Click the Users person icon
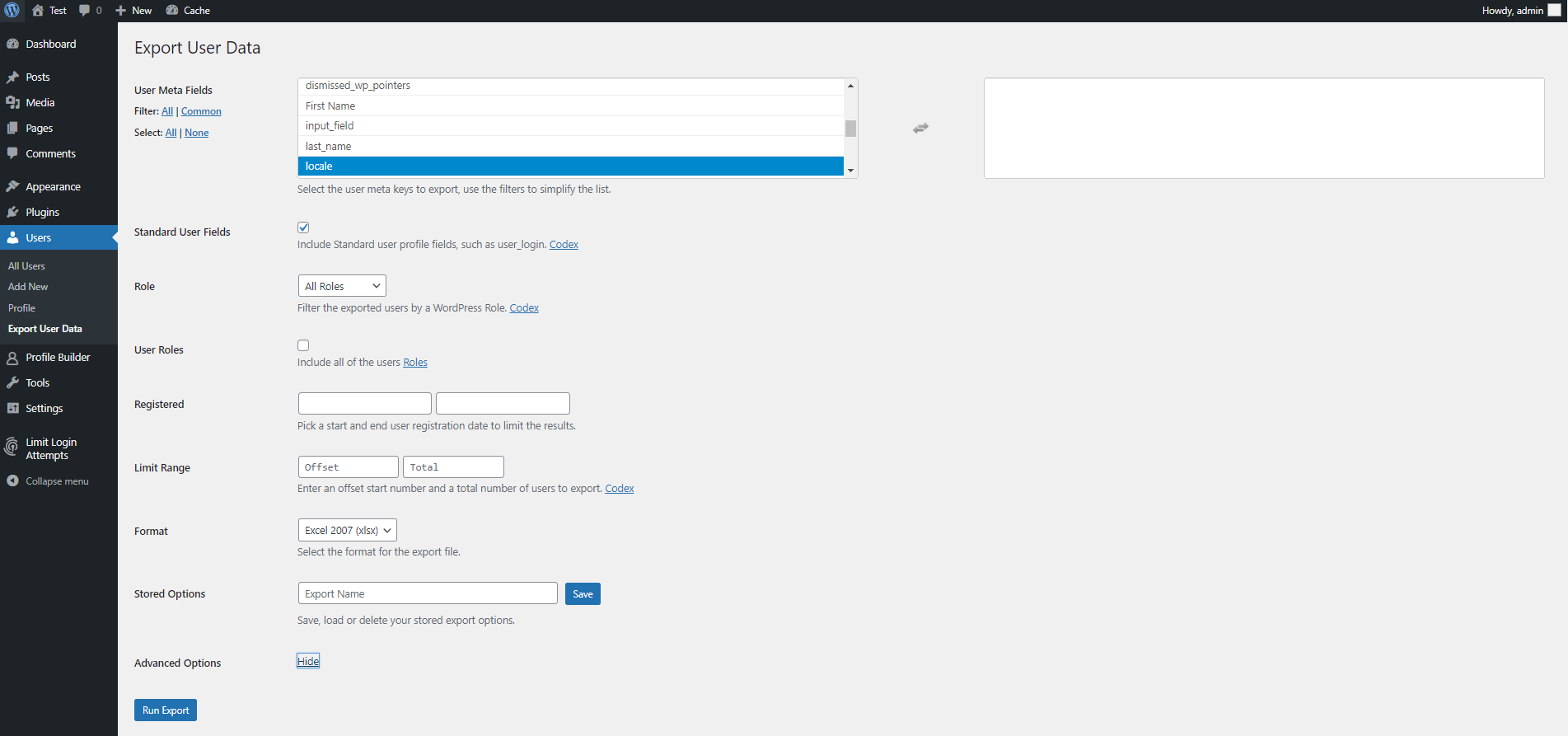1568x736 pixels. (x=12, y=237)
